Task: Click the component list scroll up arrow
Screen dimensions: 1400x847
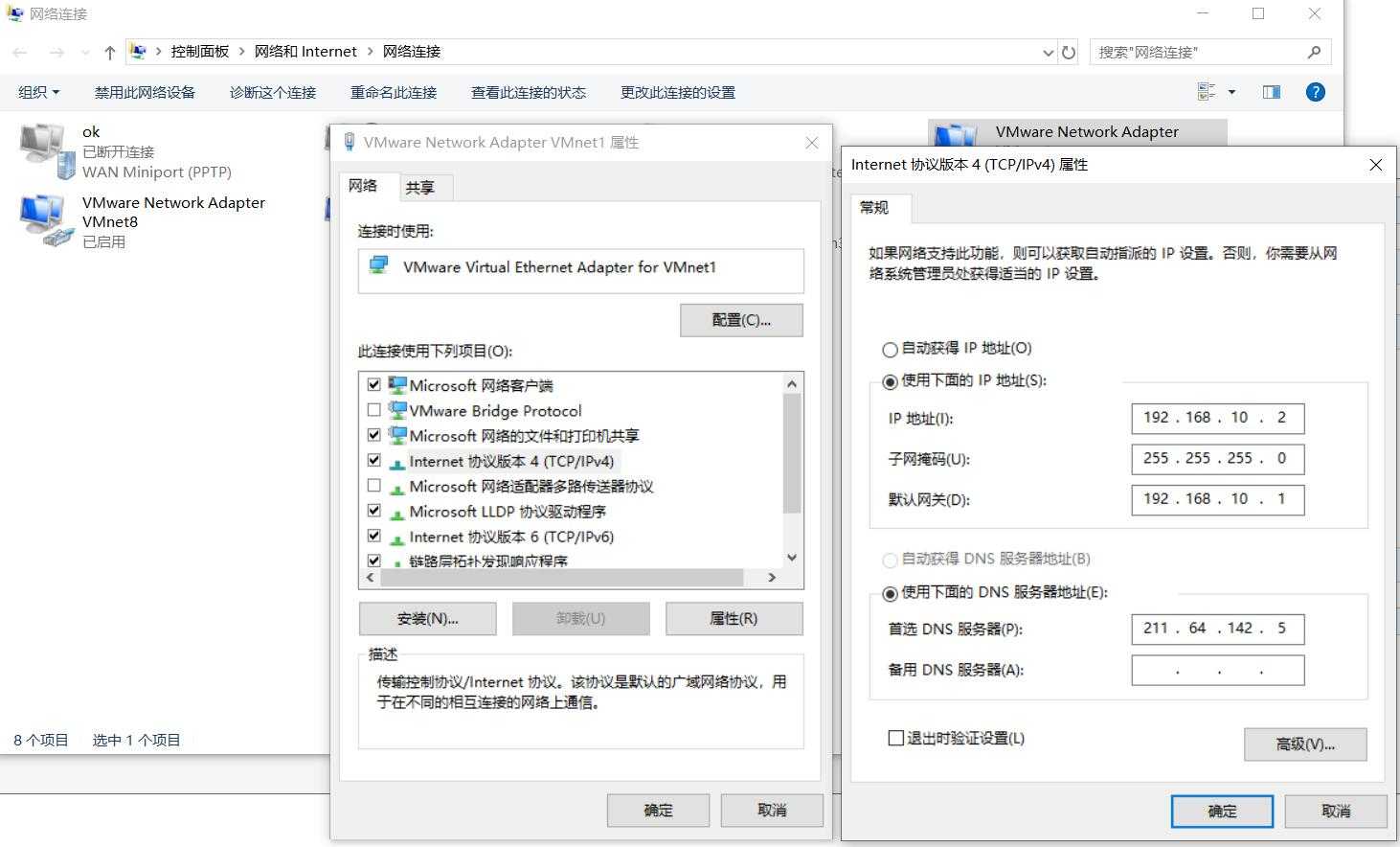Action: tap(792, 383)
